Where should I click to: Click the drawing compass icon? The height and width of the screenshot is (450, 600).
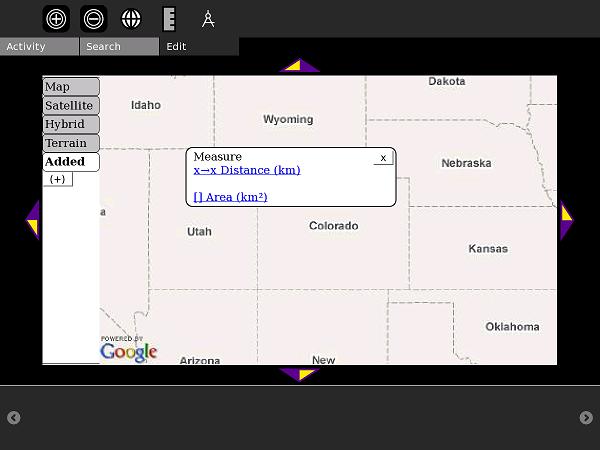coord(207,18)
